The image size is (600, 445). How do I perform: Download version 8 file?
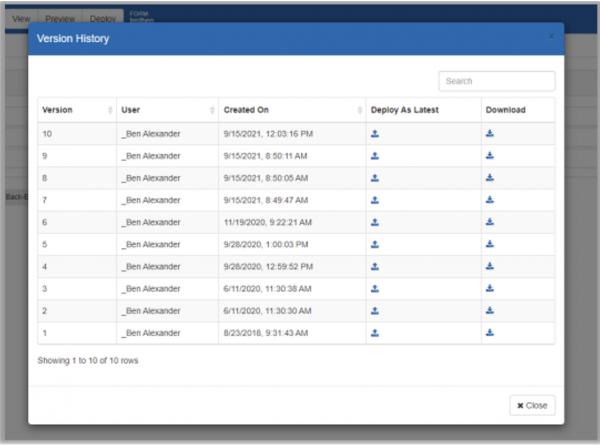pos(490,178)
